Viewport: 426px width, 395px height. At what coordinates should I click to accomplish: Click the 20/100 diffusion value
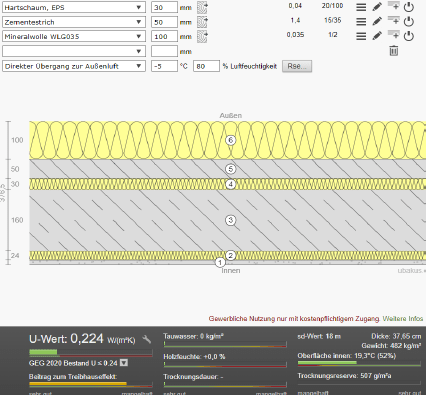[x=333, y=6]
